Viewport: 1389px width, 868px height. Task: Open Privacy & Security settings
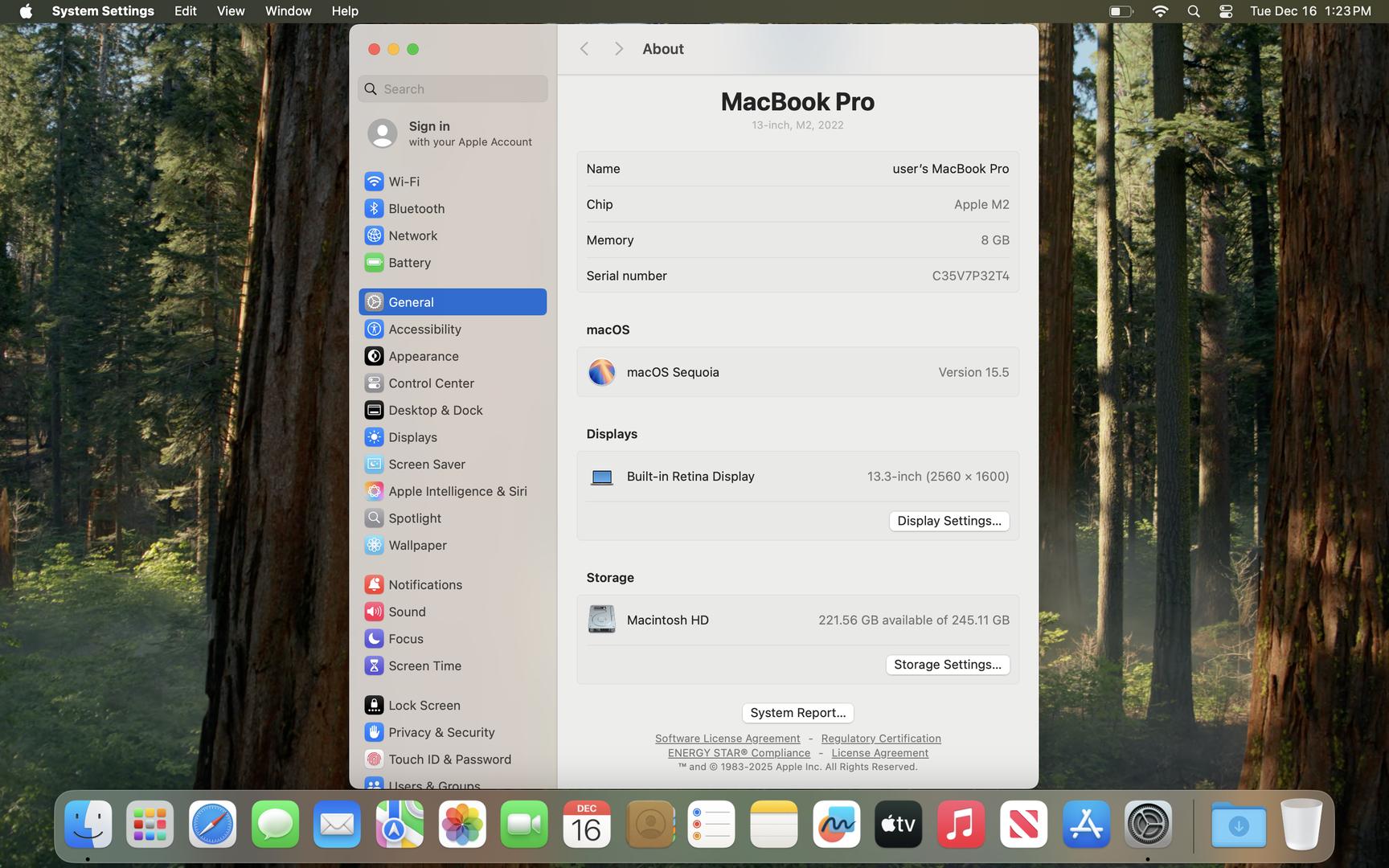pyautogui.click(x=440, y=732)
